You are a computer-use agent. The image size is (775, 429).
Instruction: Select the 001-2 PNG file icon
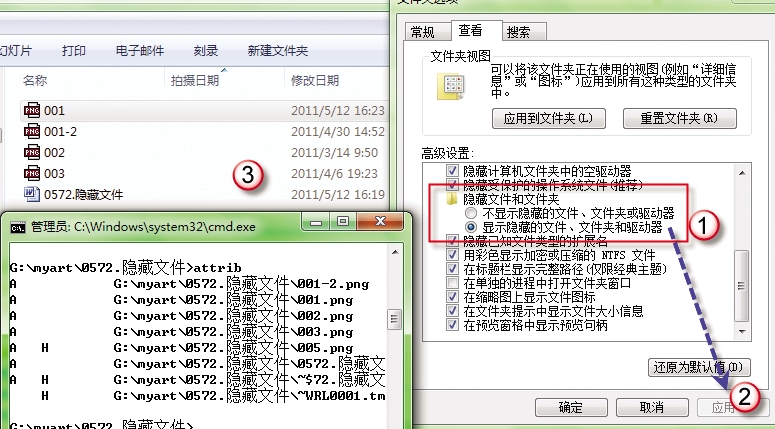pyautogui.click(x=32, y=131)
